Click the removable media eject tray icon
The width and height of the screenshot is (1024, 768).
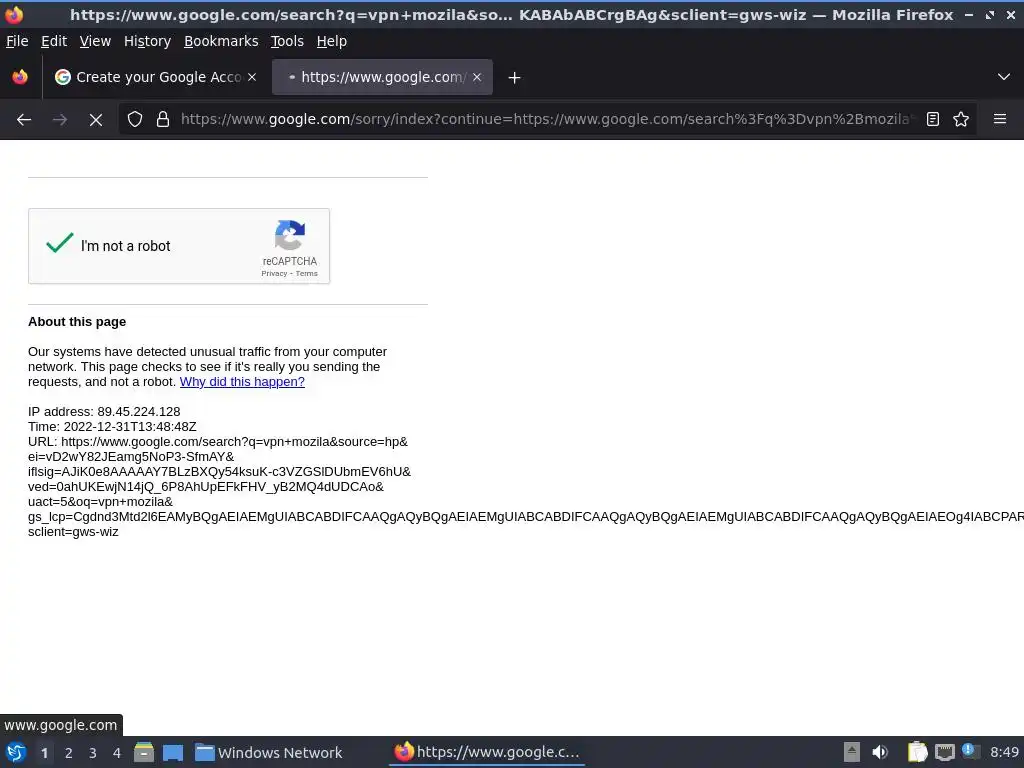(x=852, y=752)
